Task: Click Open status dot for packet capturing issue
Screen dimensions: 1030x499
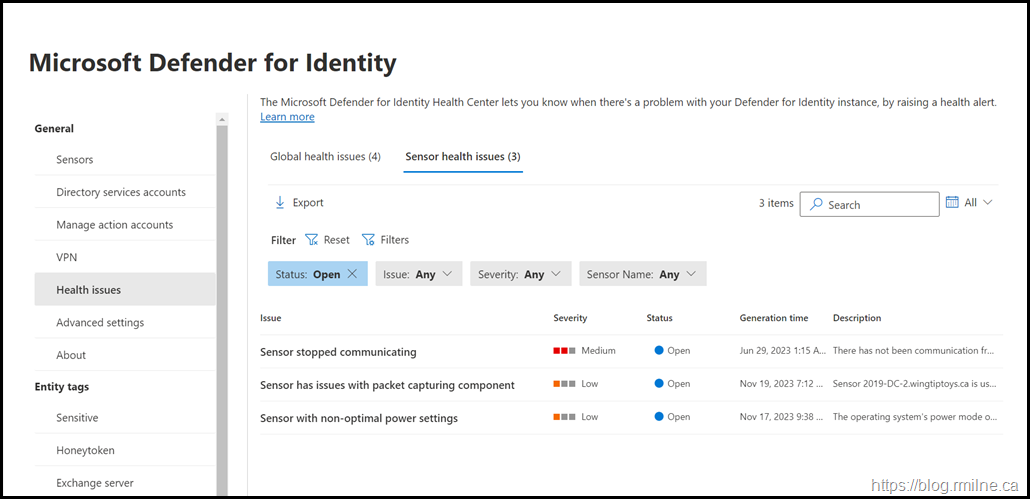Action: coord(659,384)
